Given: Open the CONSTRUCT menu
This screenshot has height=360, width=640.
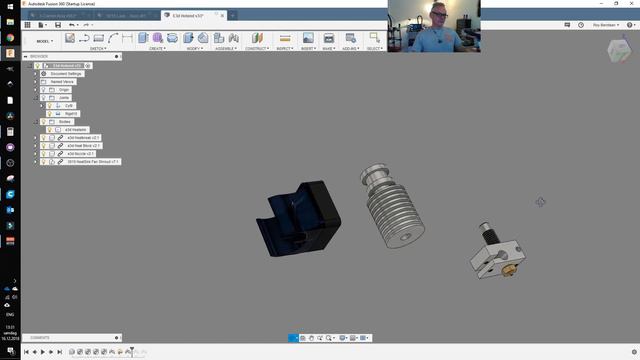Looking at the screenshot, I should [257, 49].
